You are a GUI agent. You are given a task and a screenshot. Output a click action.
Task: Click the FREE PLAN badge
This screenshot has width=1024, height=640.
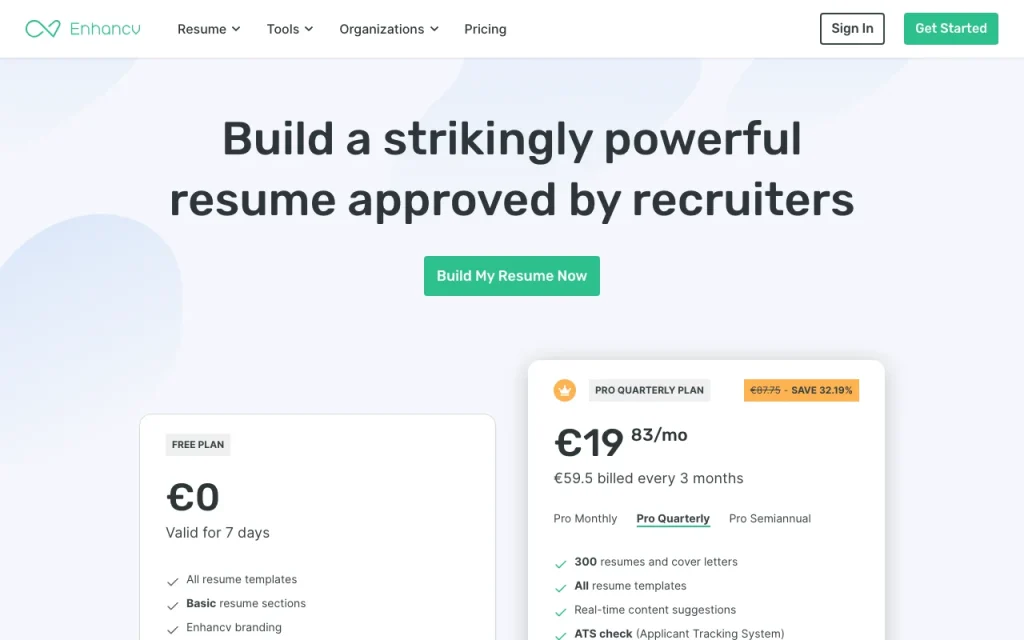click(198, 445)
